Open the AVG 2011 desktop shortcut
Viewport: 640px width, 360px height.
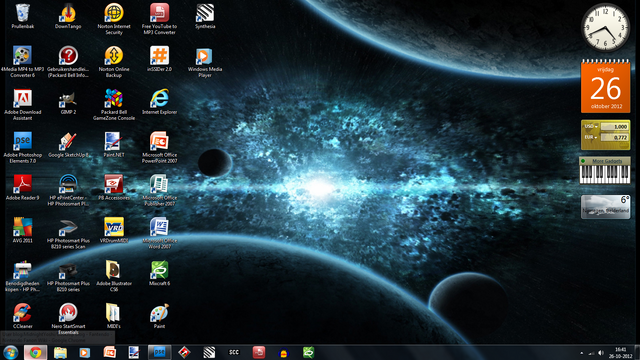[x=22, y=231]
